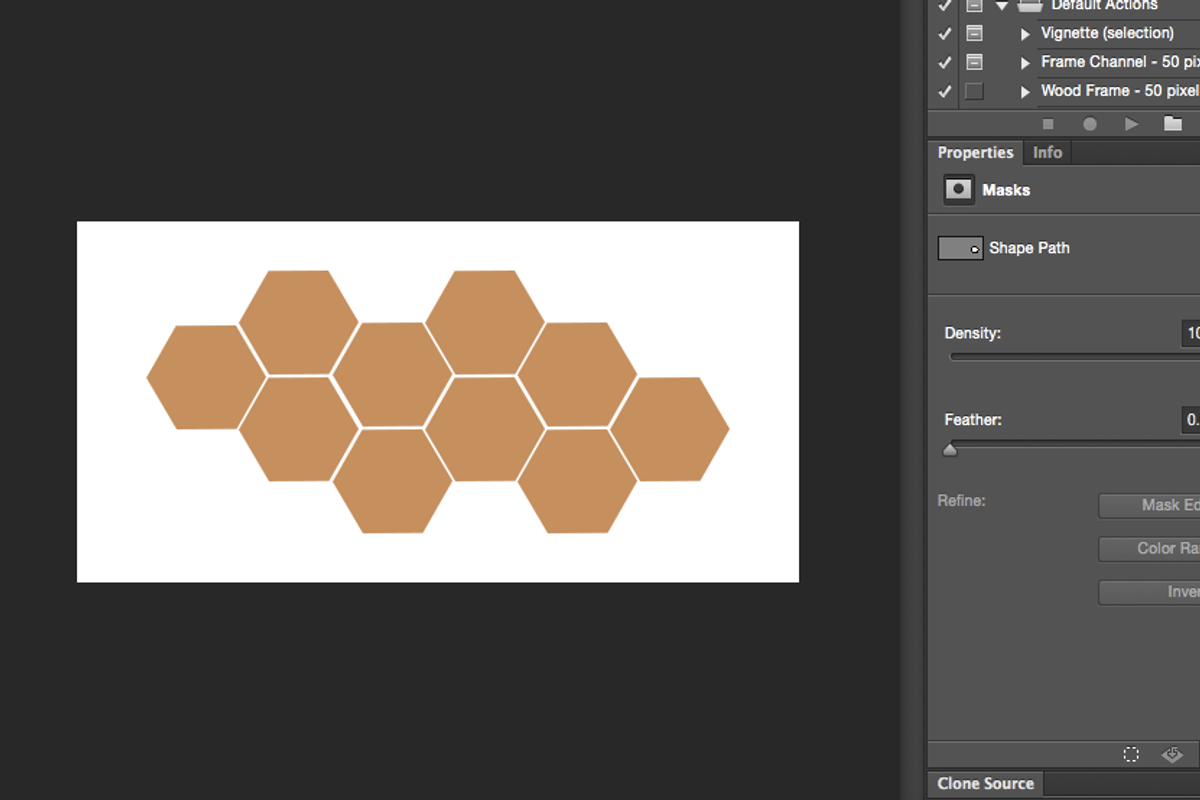Image resolution: width=1200 pixels, height=800 pixels.
Task: Select the Default Actions set name
Action: click(x=1104, y=5)
